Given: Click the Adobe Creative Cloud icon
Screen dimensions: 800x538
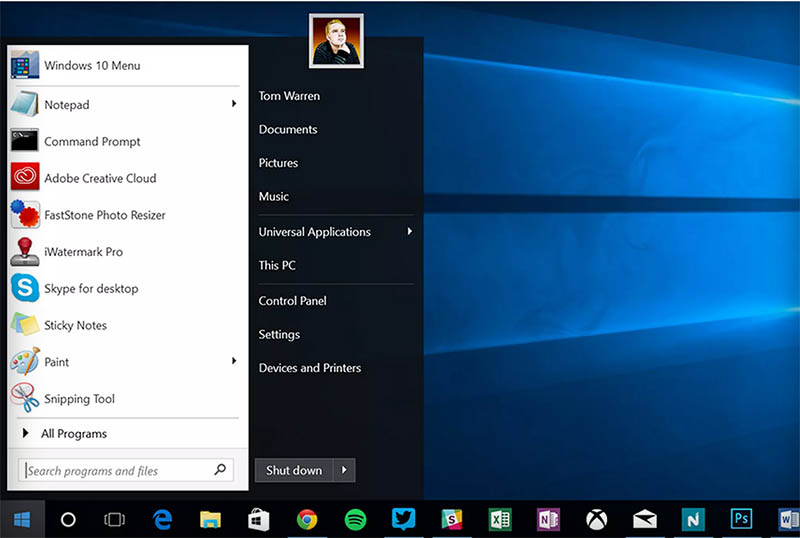Looking at the screenshot, I should pos(24,177).
